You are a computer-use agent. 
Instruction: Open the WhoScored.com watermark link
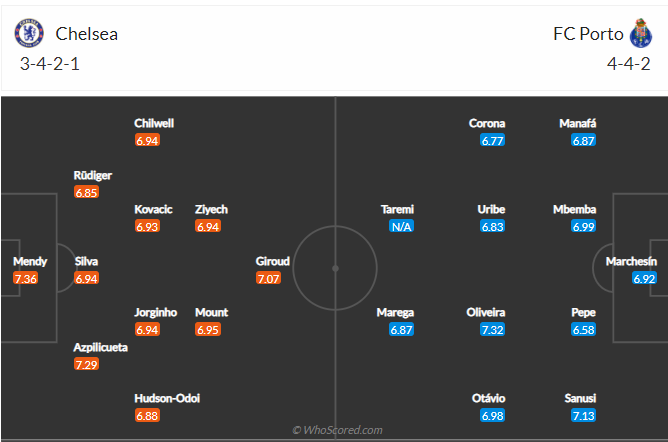pyautogui.click(x=337, y=430)
